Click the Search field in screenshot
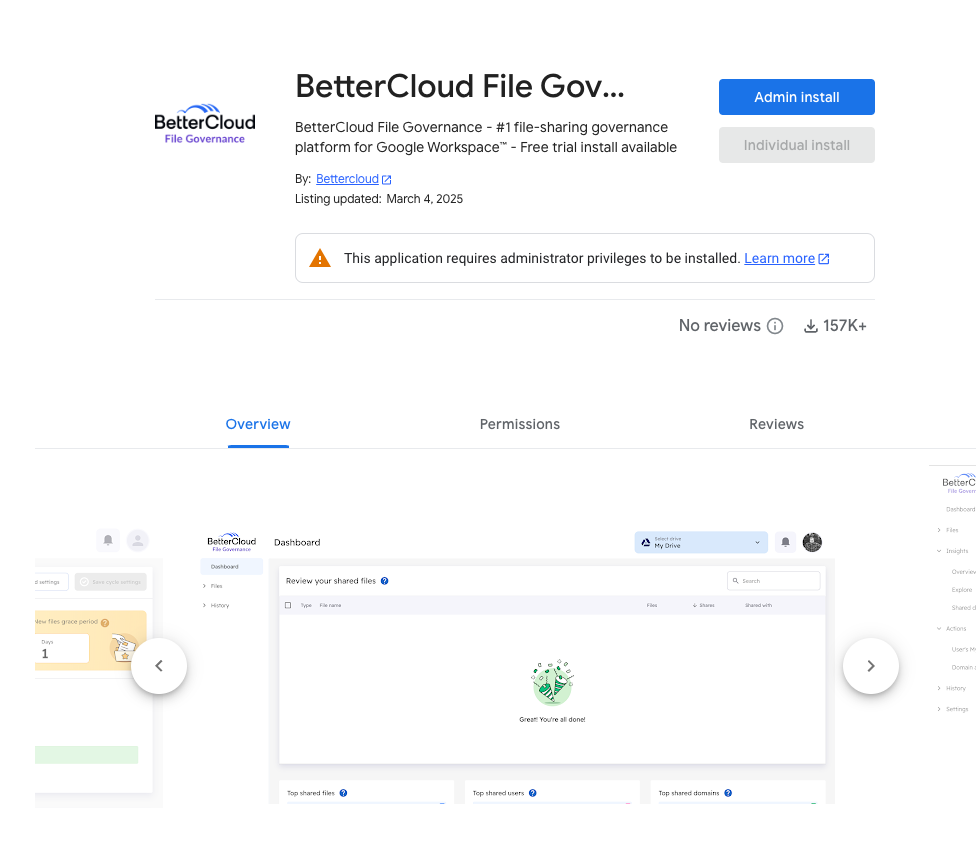 [x=774, y=581]
